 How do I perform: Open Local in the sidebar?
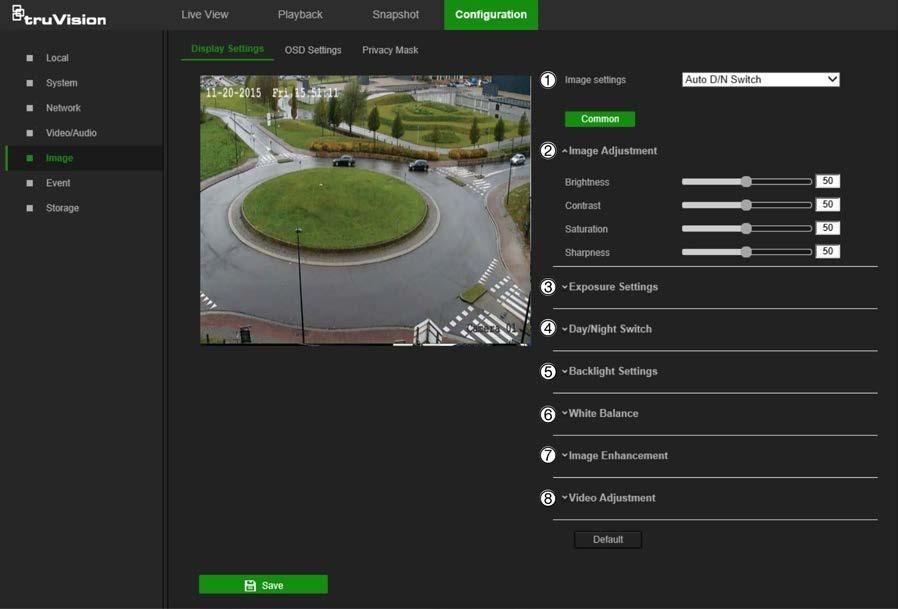[57, 58]
